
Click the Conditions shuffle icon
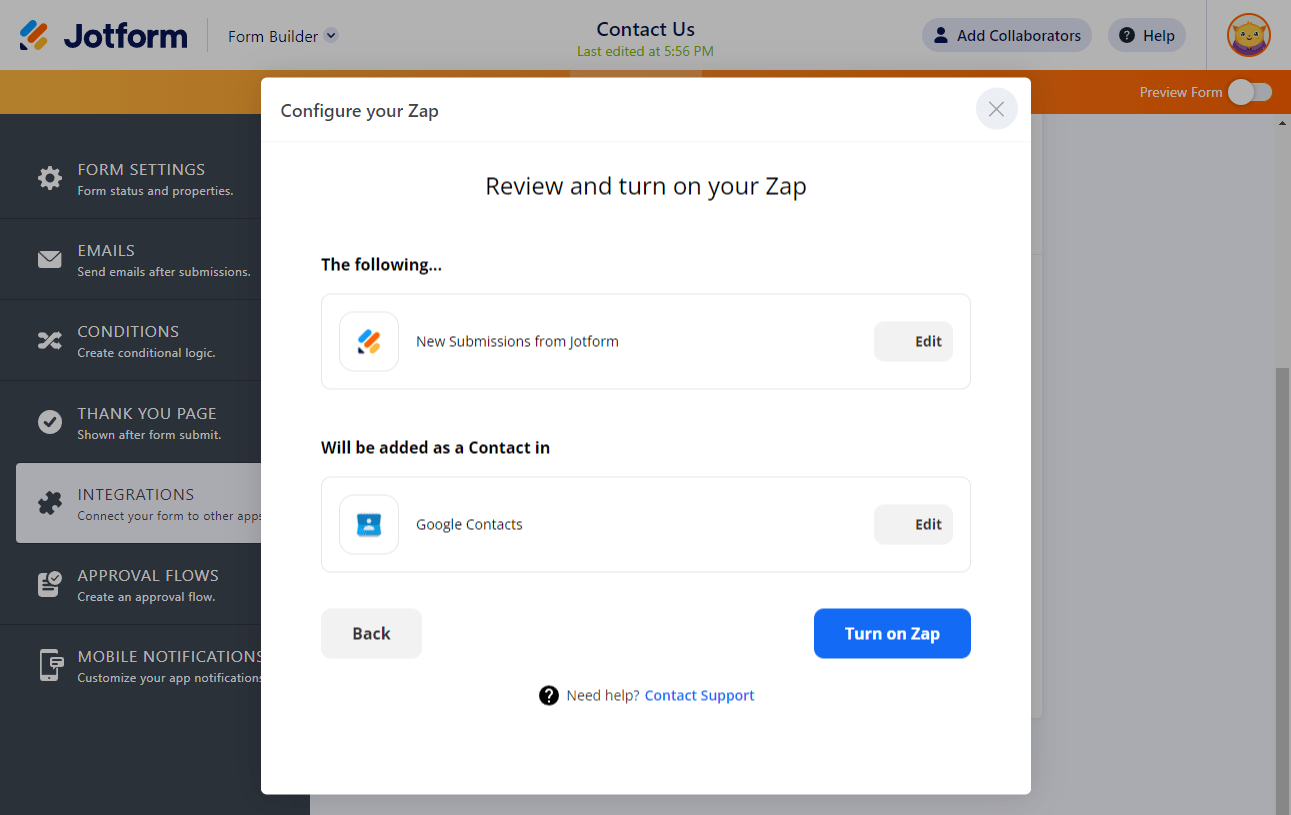tap(49, 341)
